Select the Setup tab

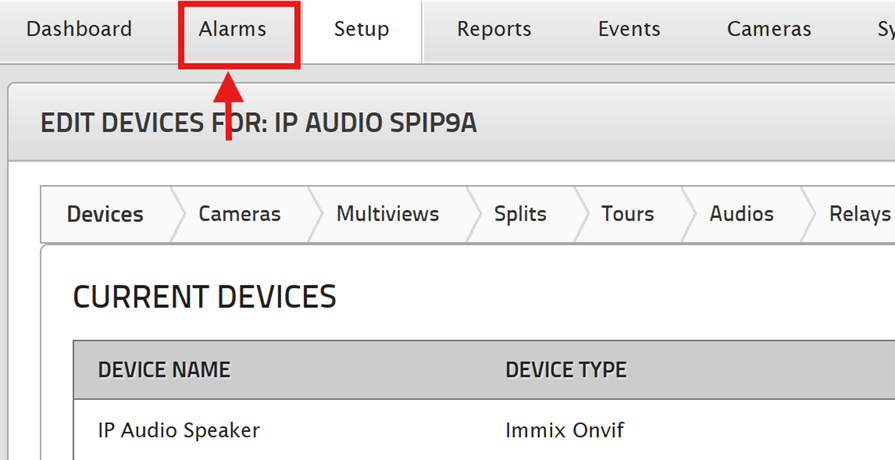click(361, 29)
